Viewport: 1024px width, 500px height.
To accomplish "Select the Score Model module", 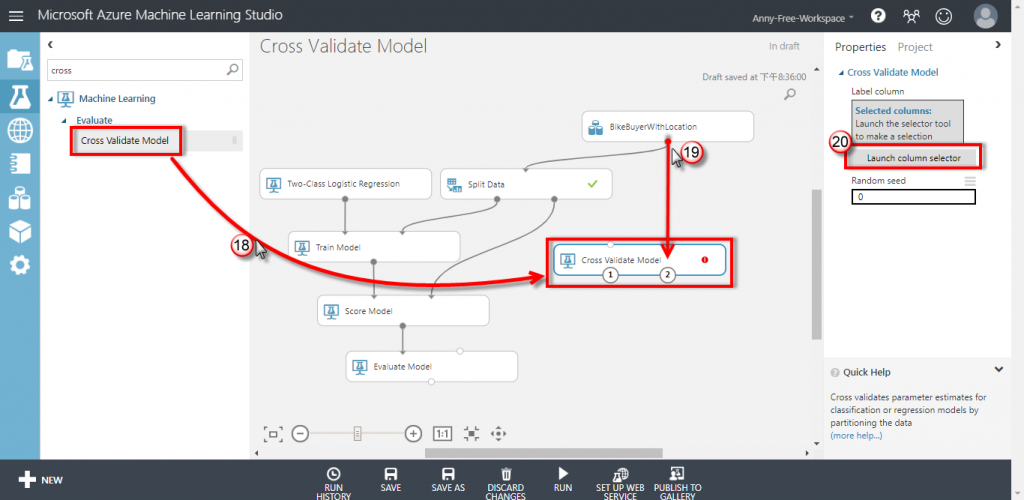I will tap(403, 310).
